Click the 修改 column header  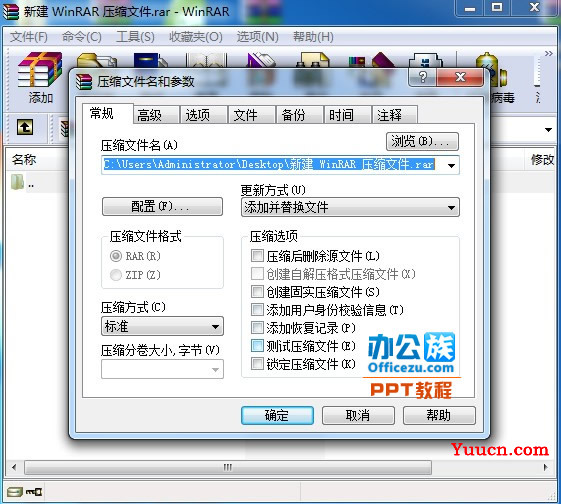pos(542,160)
